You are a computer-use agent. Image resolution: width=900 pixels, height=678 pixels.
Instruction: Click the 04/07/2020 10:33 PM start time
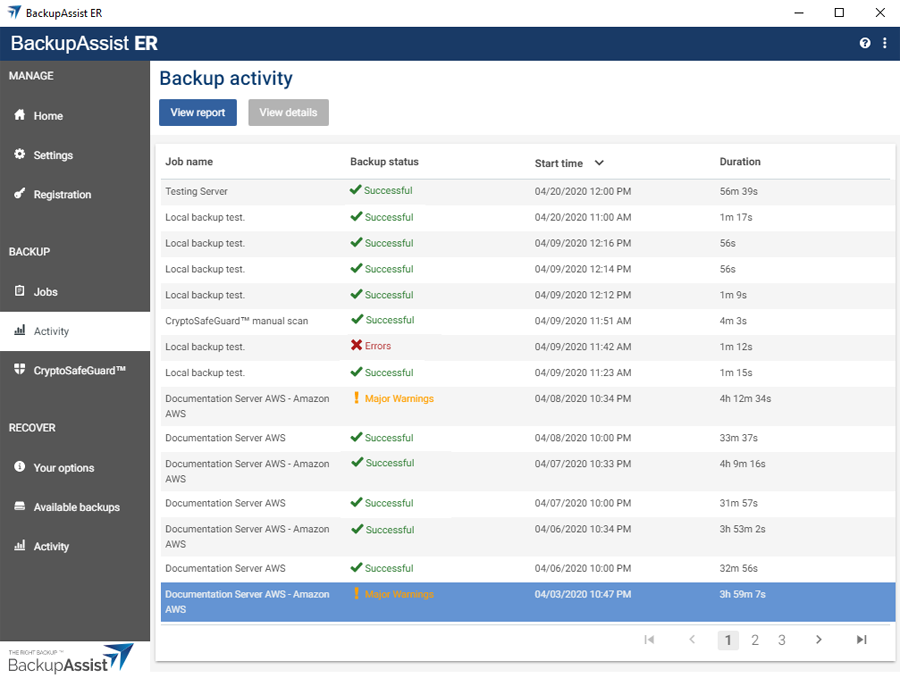coord(583,464)
